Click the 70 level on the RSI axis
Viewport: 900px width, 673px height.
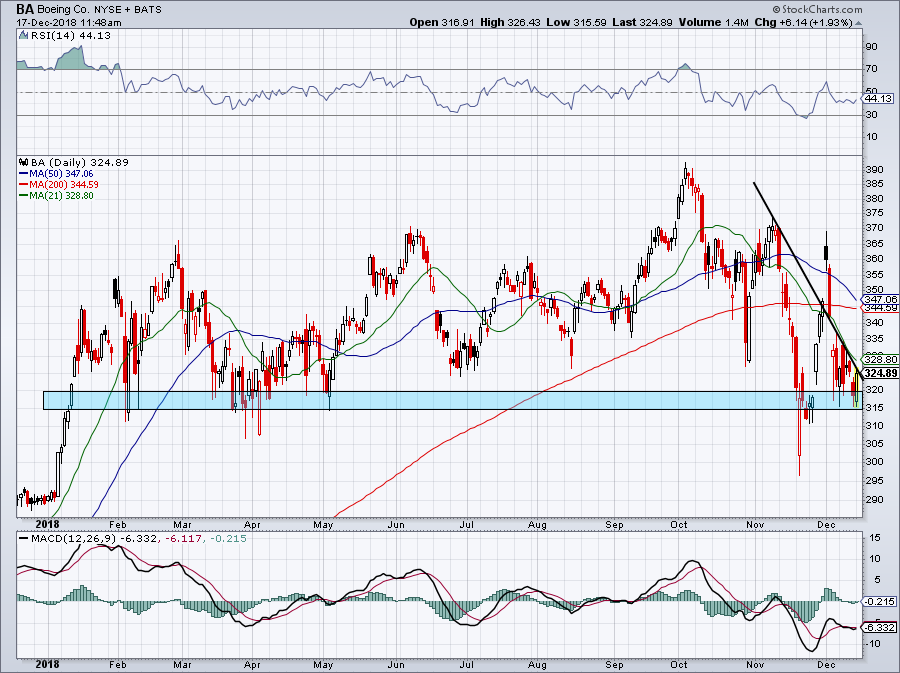871,69
